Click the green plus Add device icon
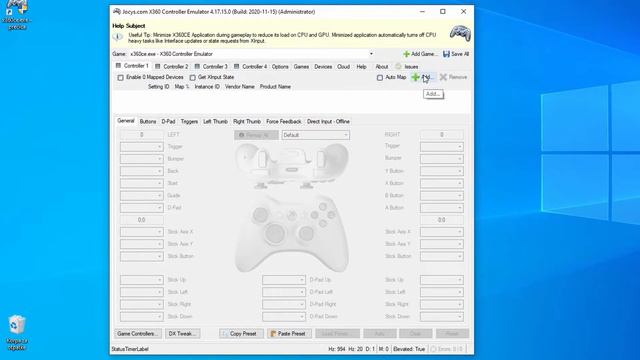This screenshot has height=360, width=640. pos(416,77)
